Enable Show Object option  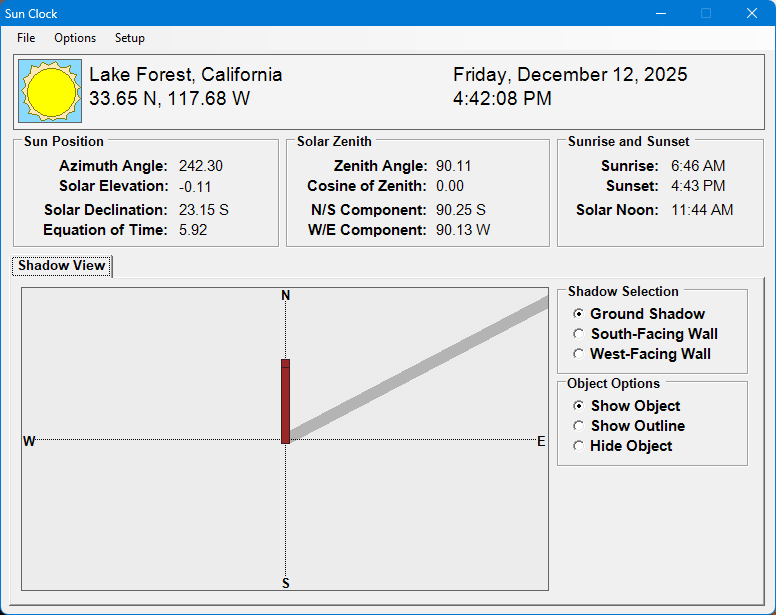coord(579,406)
